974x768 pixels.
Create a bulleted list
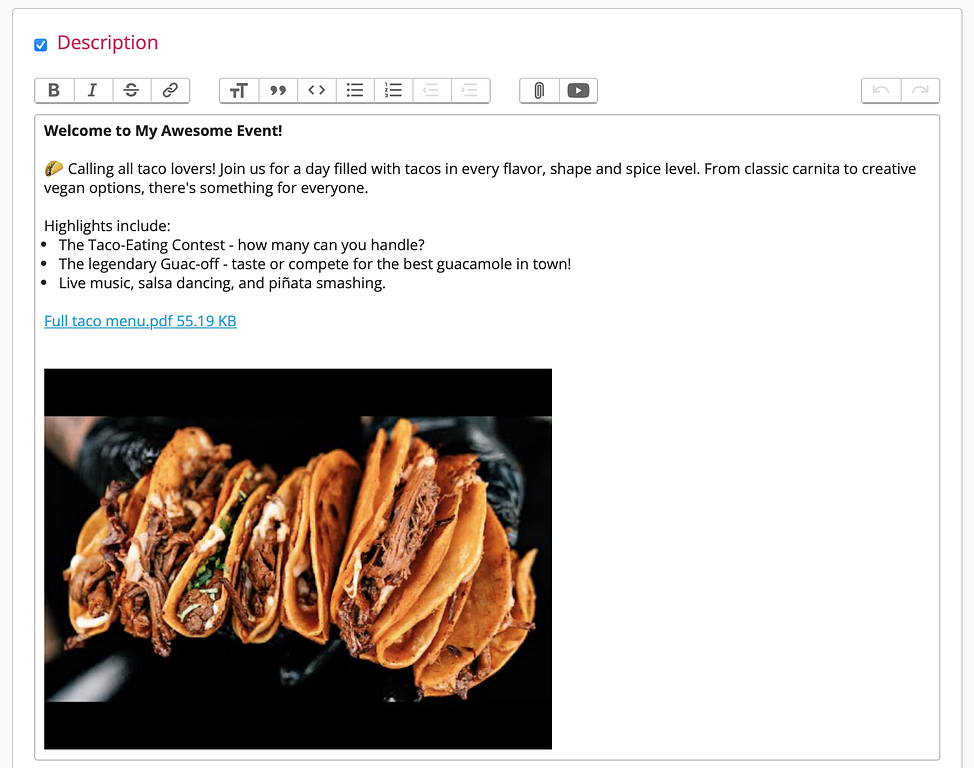(x=355, y=90)
